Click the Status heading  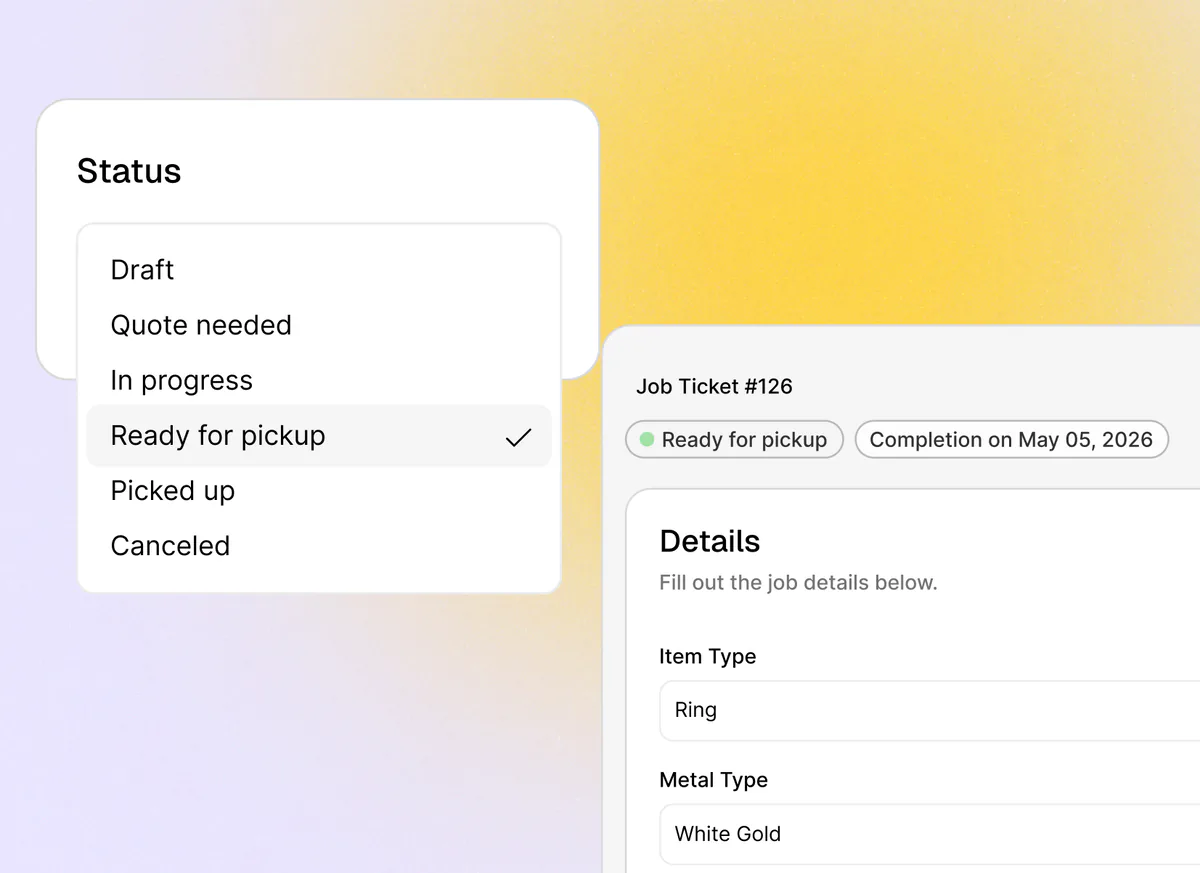[129, 171]
